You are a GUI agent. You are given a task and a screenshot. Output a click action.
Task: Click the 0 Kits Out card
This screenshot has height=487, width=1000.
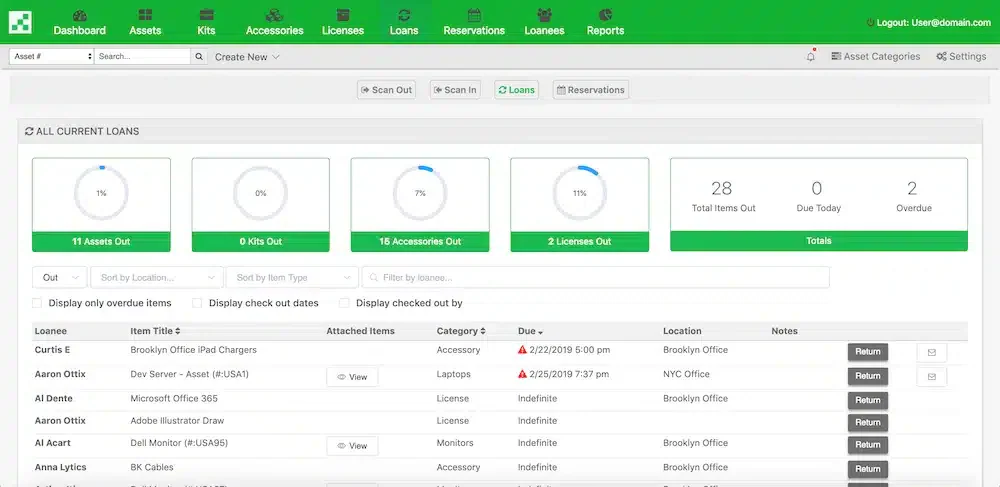click(x=261, y=205)
